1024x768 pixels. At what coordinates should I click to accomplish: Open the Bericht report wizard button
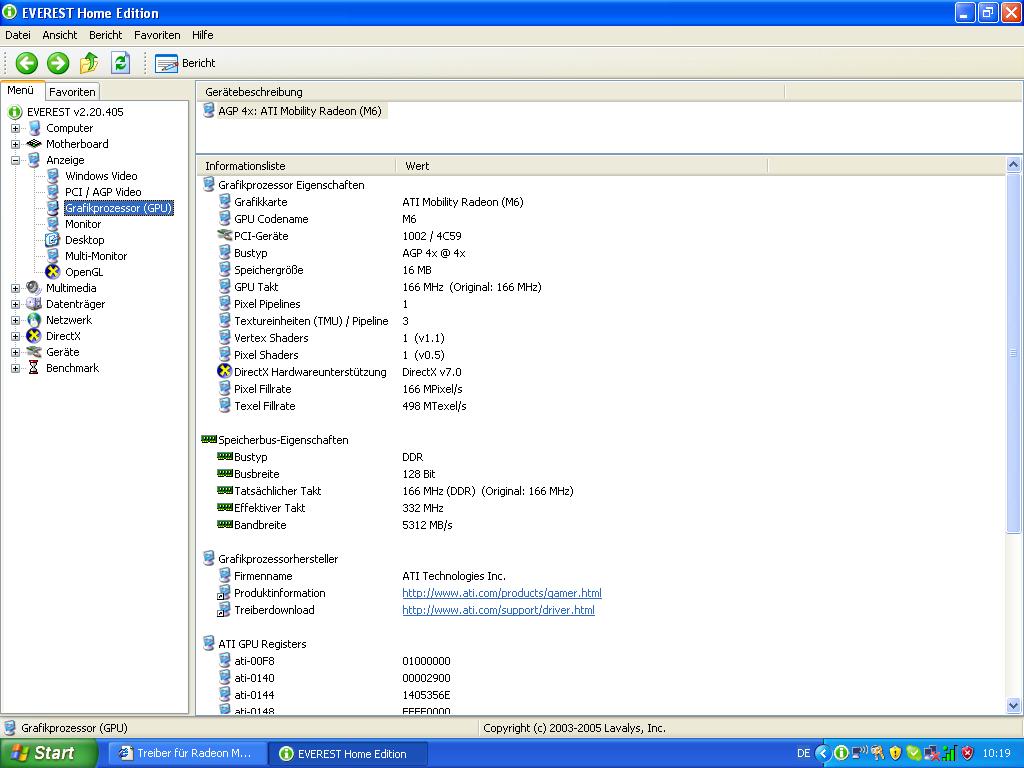point(185,63)
